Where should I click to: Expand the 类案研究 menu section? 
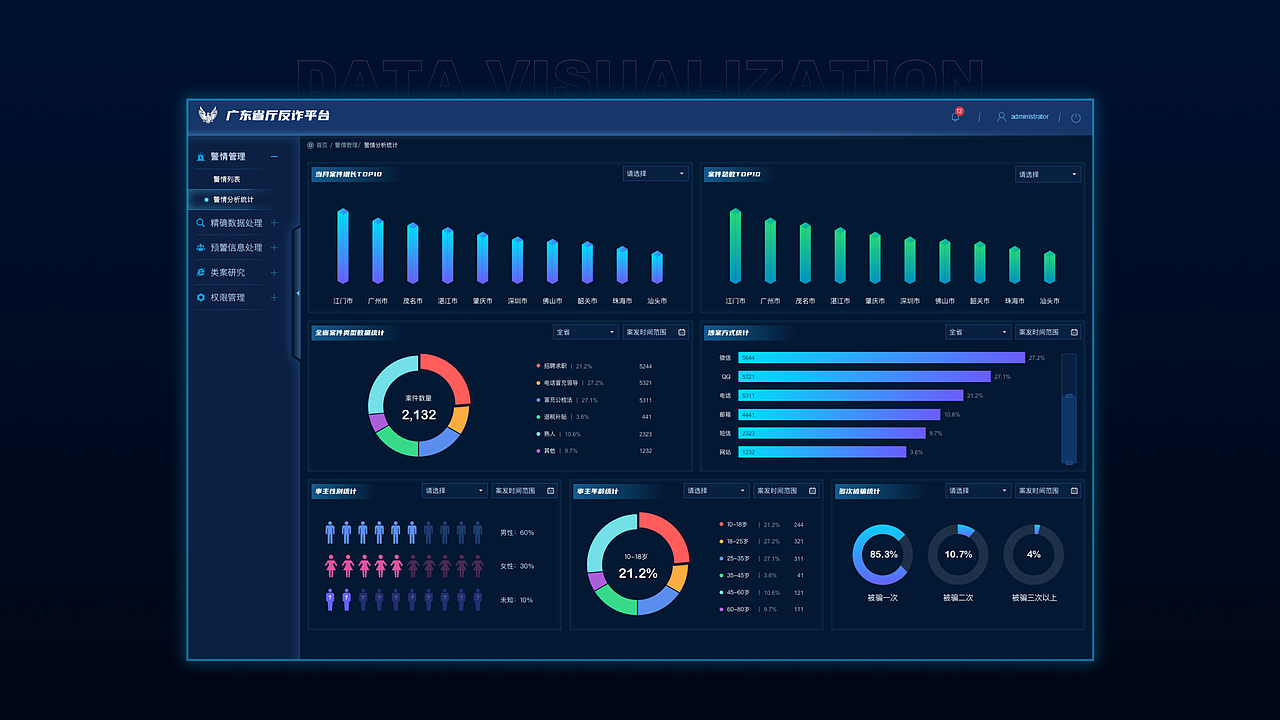274,272
